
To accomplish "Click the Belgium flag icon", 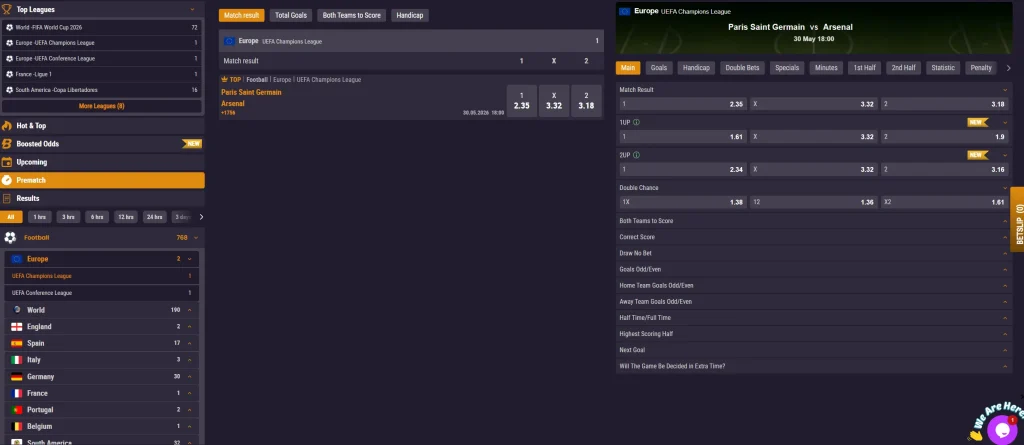I will point(16,426).
